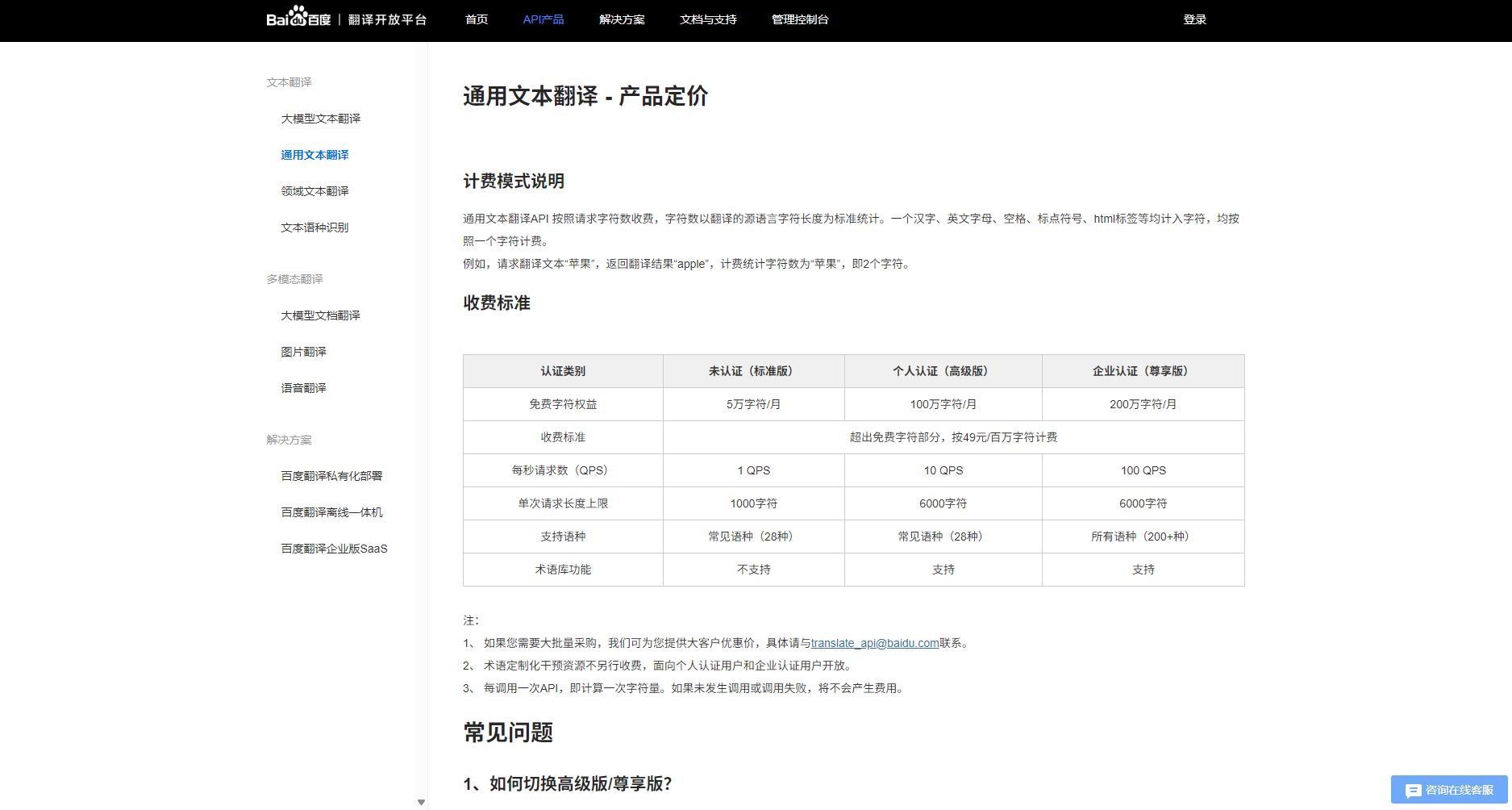Open 文本语种识别 page
The width and height of the screenshot is (1512, 810).
(x=314, y=227)
